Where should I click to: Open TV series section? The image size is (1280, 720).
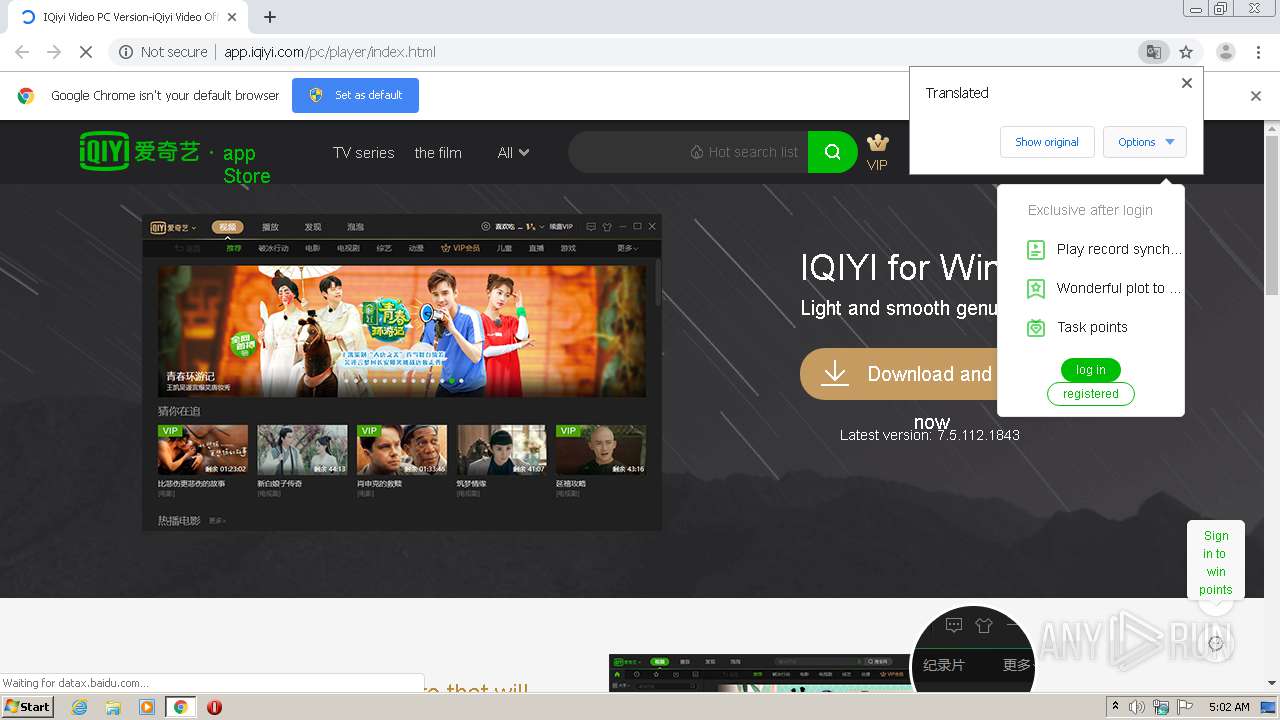pyautogui.click(x=363, y=152)
